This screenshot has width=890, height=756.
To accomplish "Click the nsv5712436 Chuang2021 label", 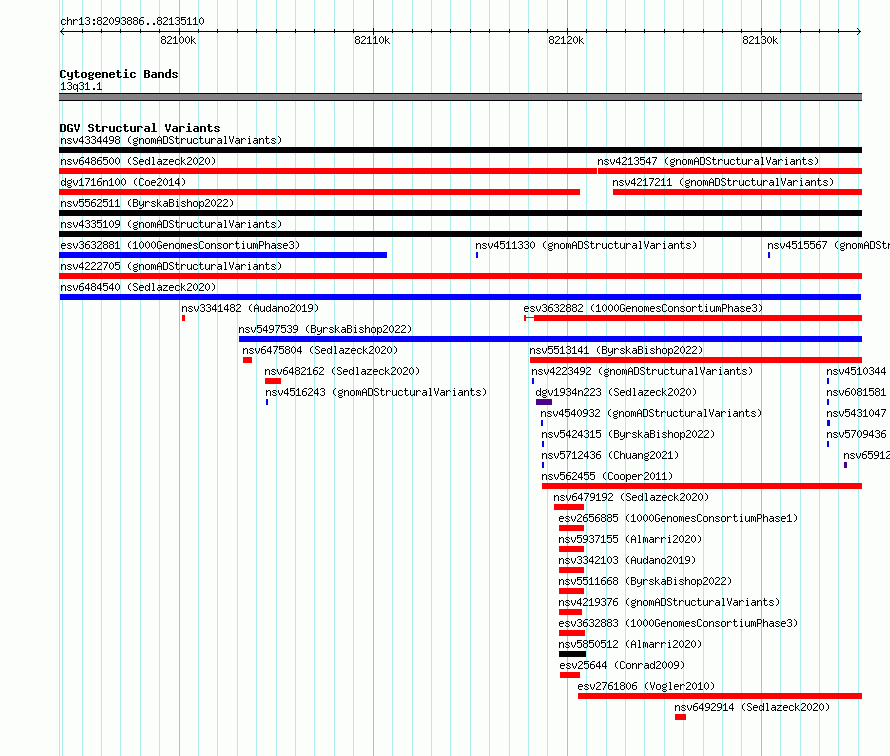I will pos(610,455).
